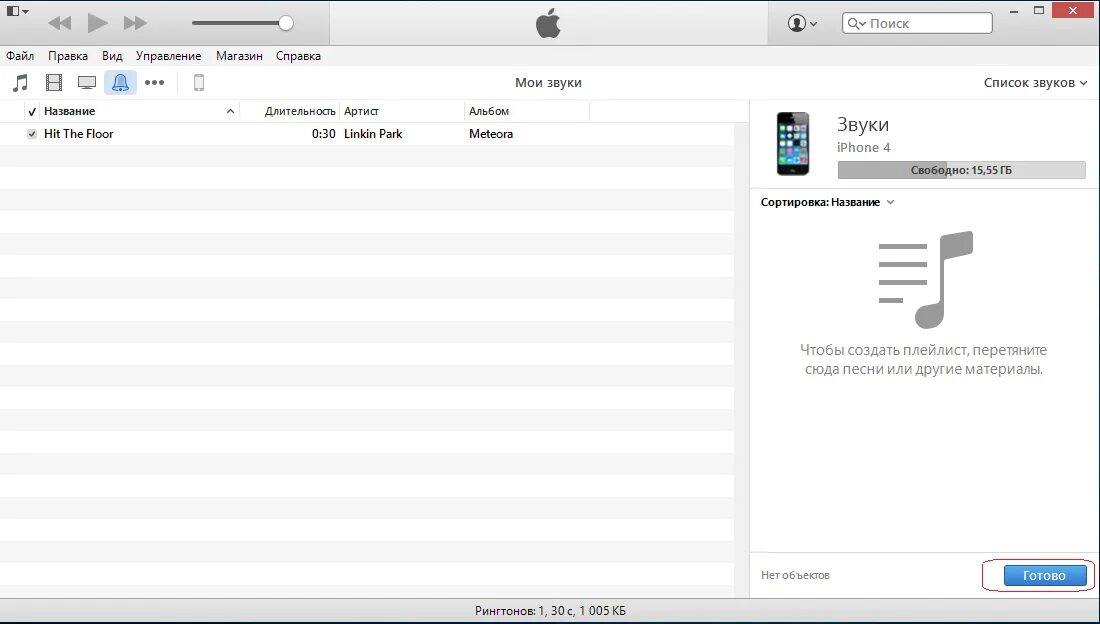Click the sort direction arrow in Название column
Viewport: 1100px width, 624px height.
point(230,112)
